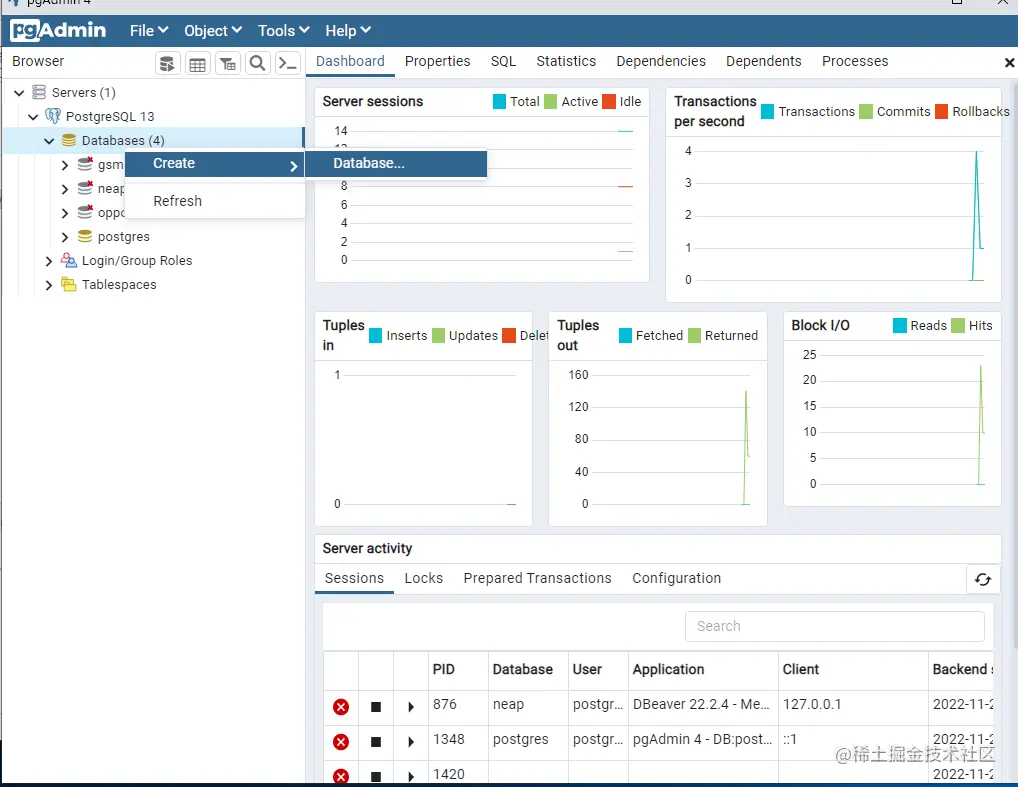Click the Search field in Server activity
This screenshot has width=1018, height=787.
(x=835, y=626)
